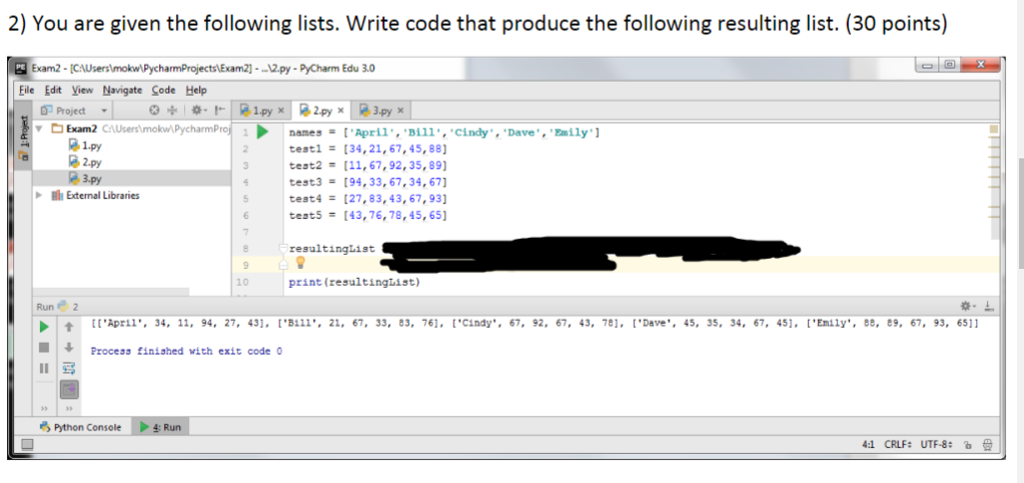1024x483 pixels.
Task: Click the names list assignment line
Action: 444,133
